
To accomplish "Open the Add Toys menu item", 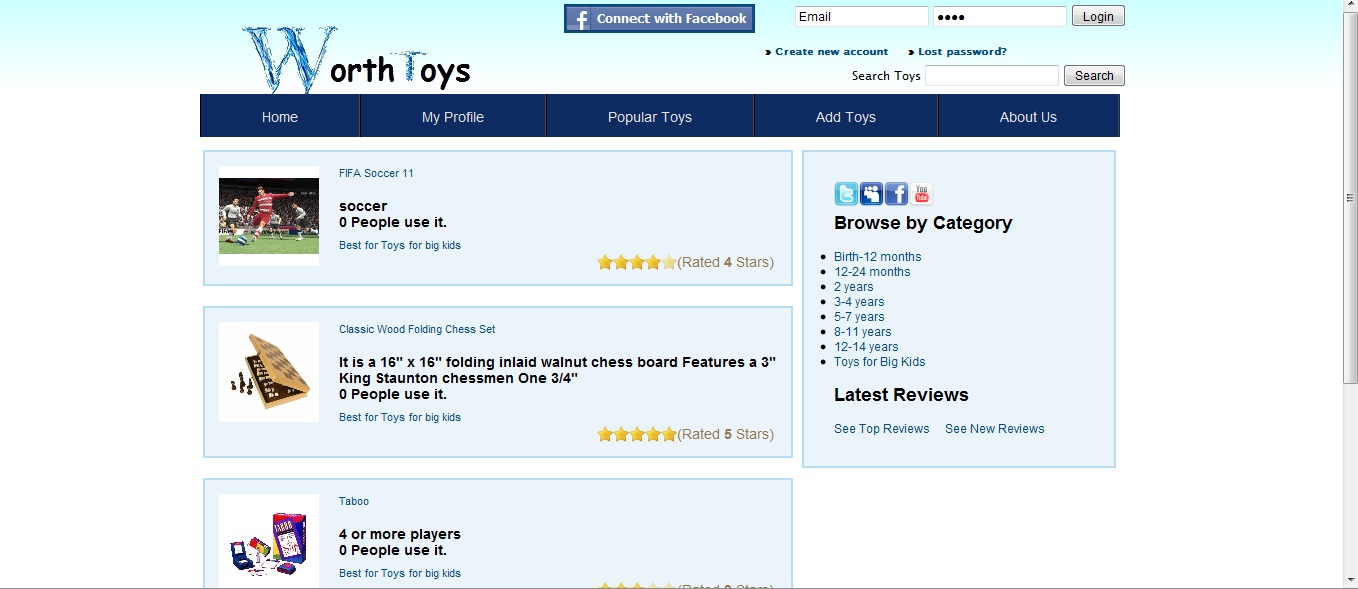I will [845, 117].
